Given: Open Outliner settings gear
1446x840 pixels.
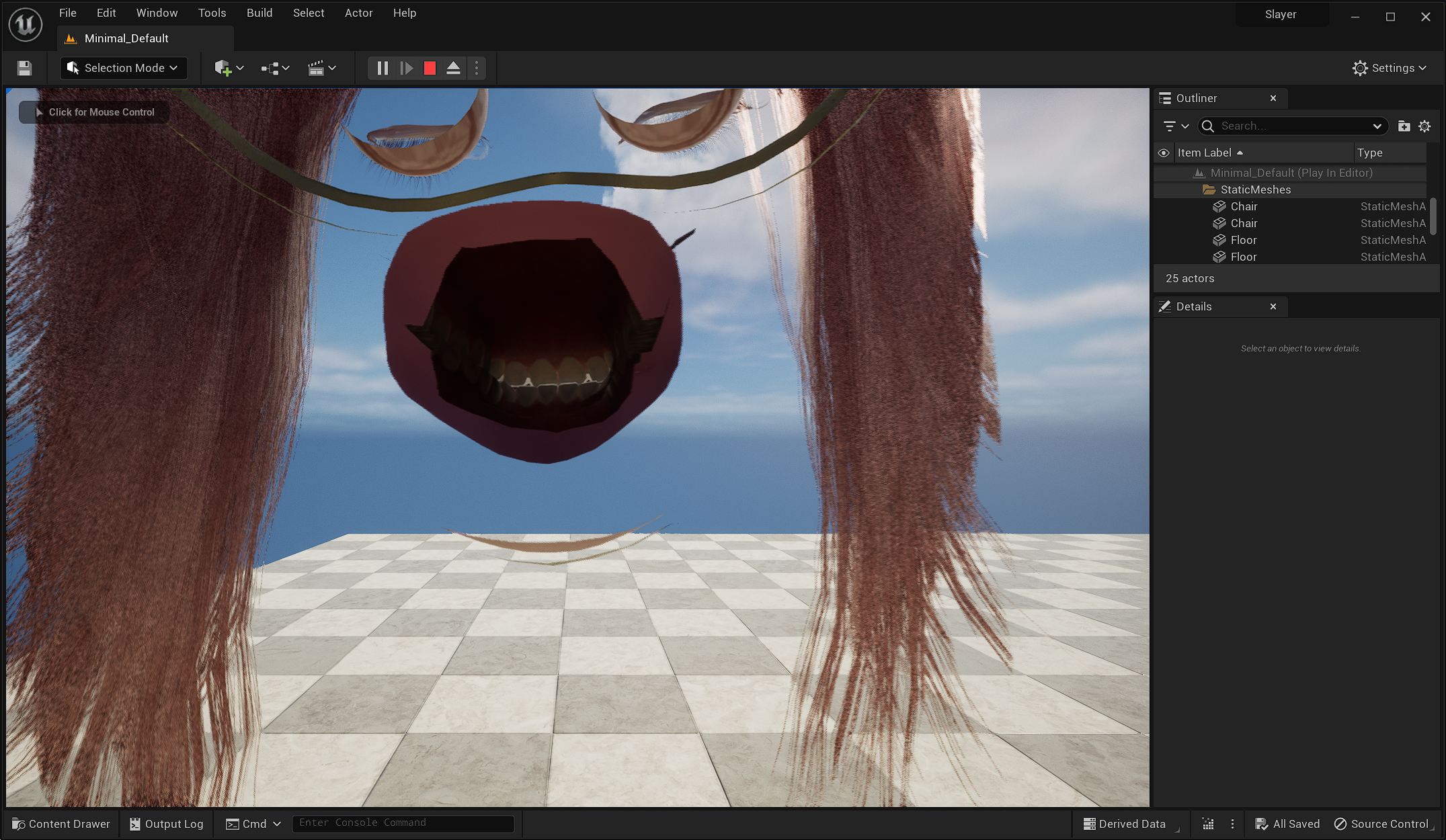Looking at the screenshot, I should coord(1424,126).
